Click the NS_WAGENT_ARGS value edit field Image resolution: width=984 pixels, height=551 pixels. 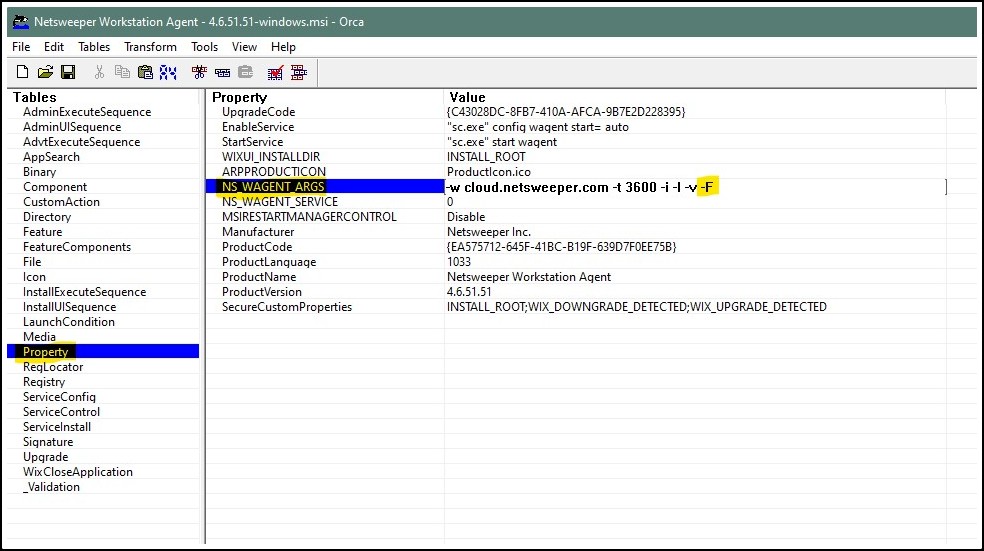(695, 187)
